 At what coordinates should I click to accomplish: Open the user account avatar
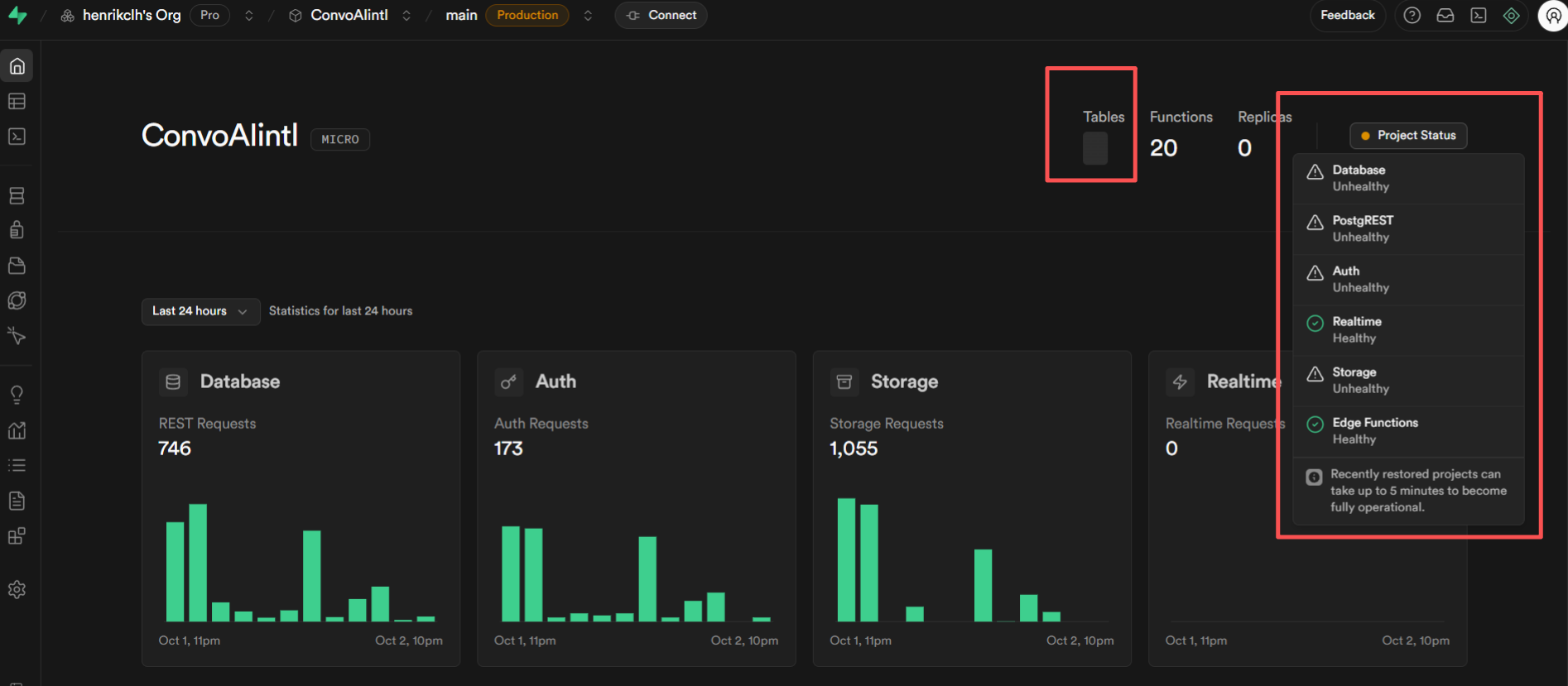[x=1552, y=16]
